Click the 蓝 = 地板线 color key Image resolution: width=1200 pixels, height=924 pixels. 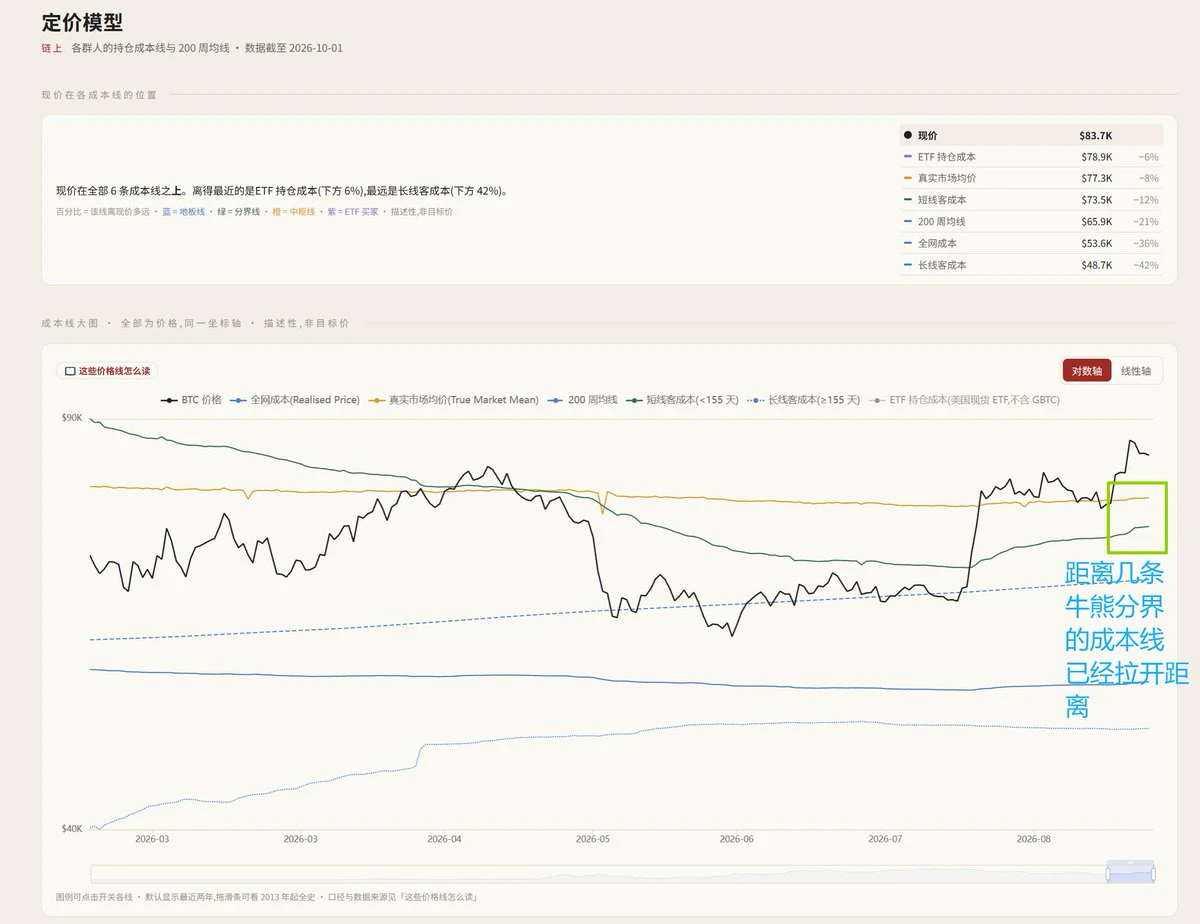[183, 212]
